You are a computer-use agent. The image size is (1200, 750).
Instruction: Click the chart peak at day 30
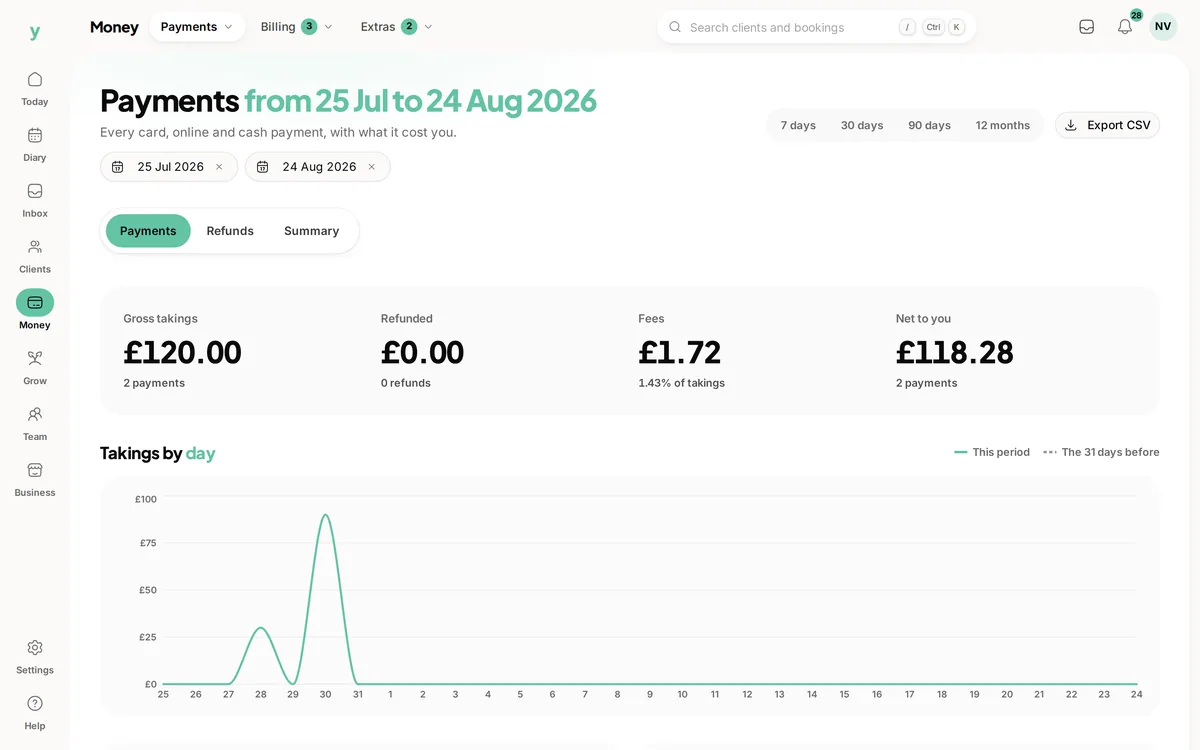[325, 515]
